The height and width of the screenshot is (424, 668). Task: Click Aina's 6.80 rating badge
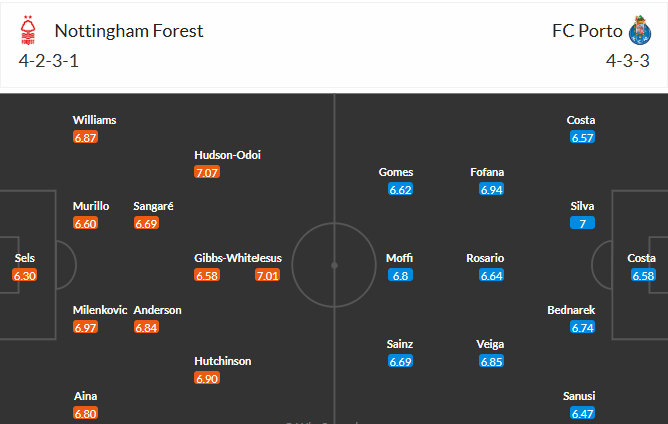[x=85, y=413]
